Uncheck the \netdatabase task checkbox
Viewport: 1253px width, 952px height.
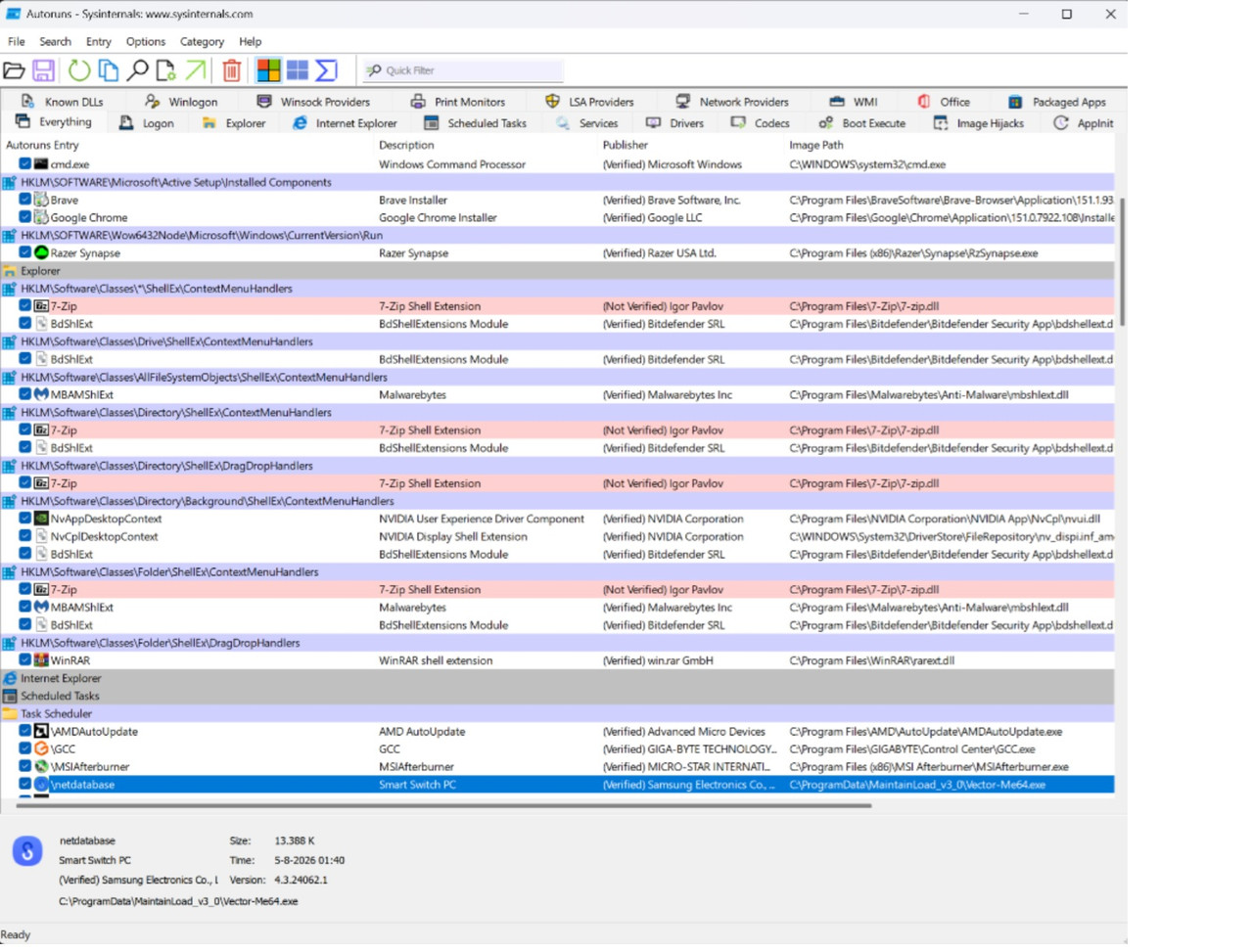click(x=25, y=785)
